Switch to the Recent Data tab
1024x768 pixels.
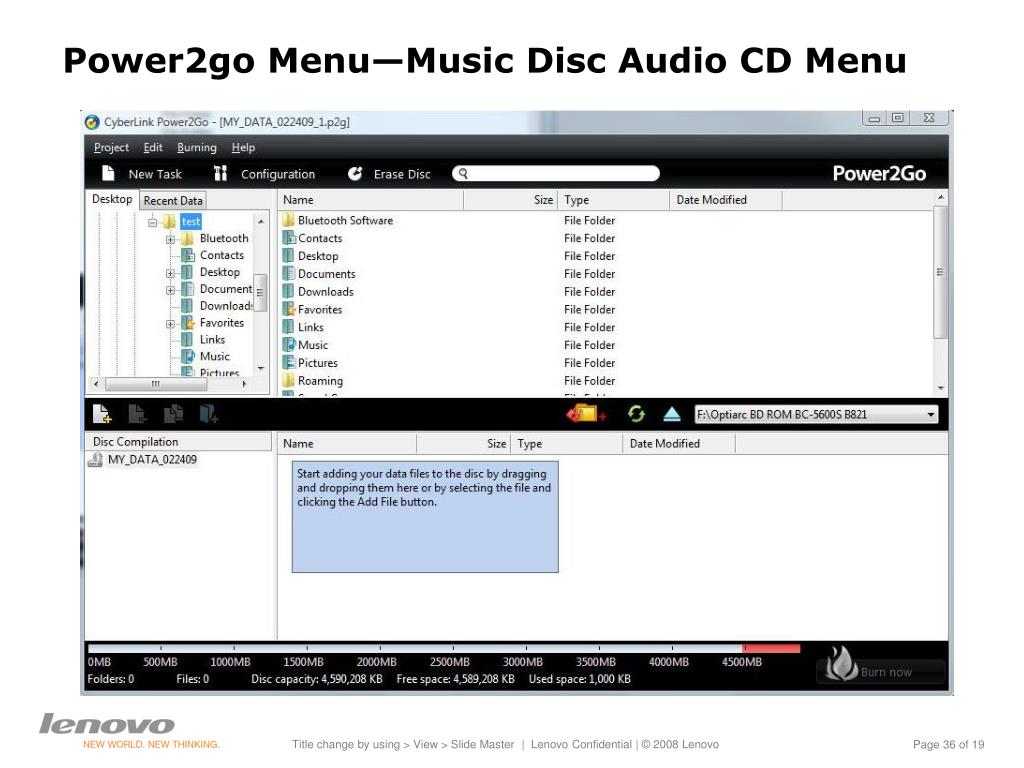[173, 200]
